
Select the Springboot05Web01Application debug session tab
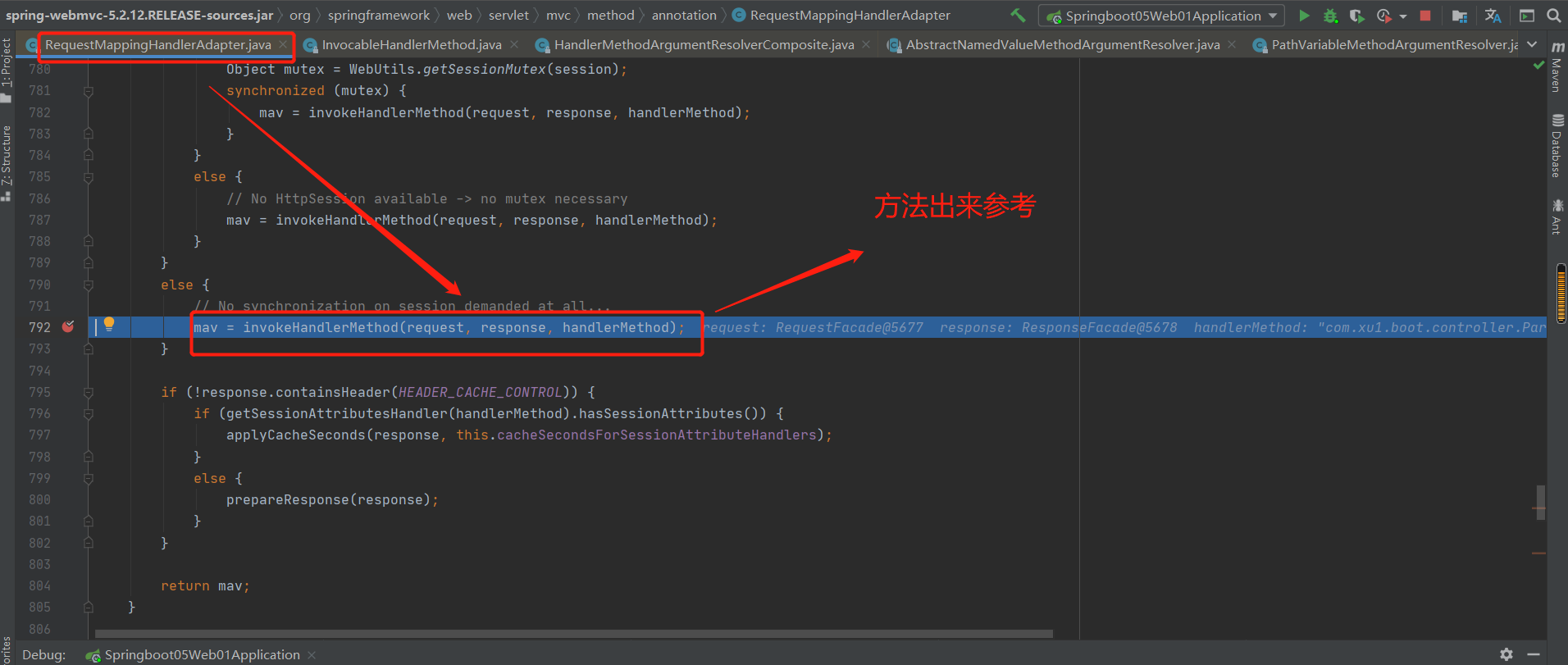202,654
